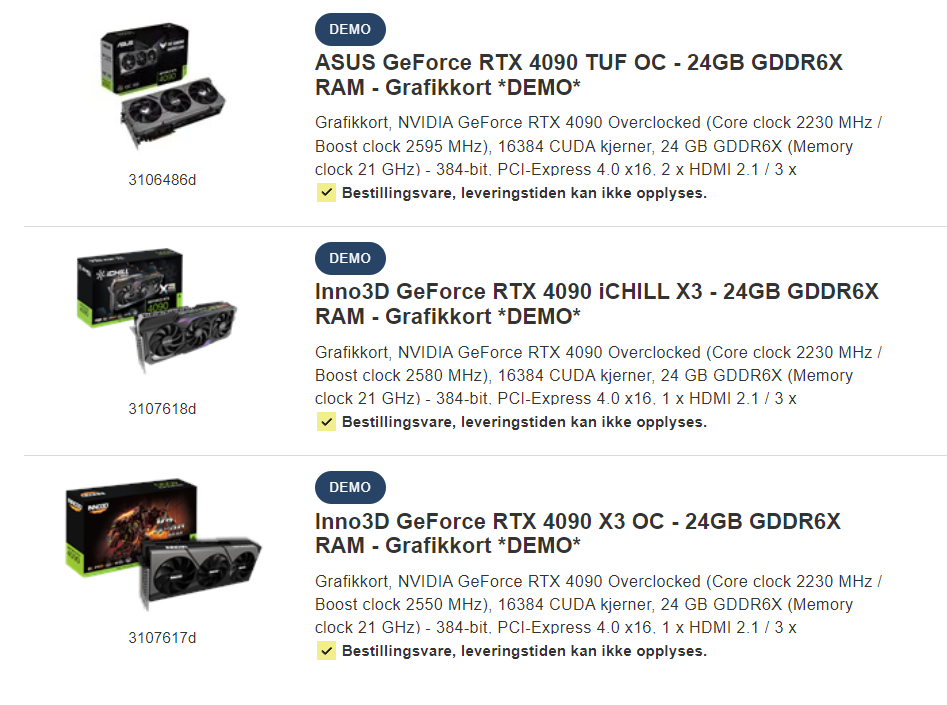Open the Inno3D RTX 4090 iCHILL X3 title
This screenshot has height=705, width=947.
point(597,304)
